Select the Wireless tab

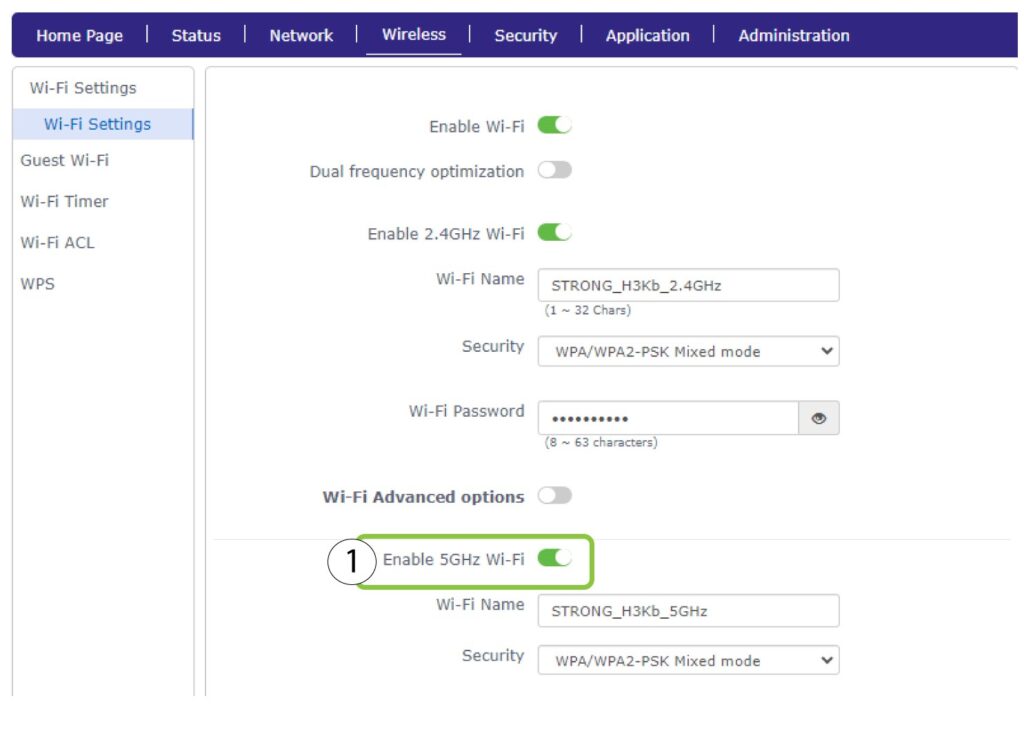(x=414, y=35)
